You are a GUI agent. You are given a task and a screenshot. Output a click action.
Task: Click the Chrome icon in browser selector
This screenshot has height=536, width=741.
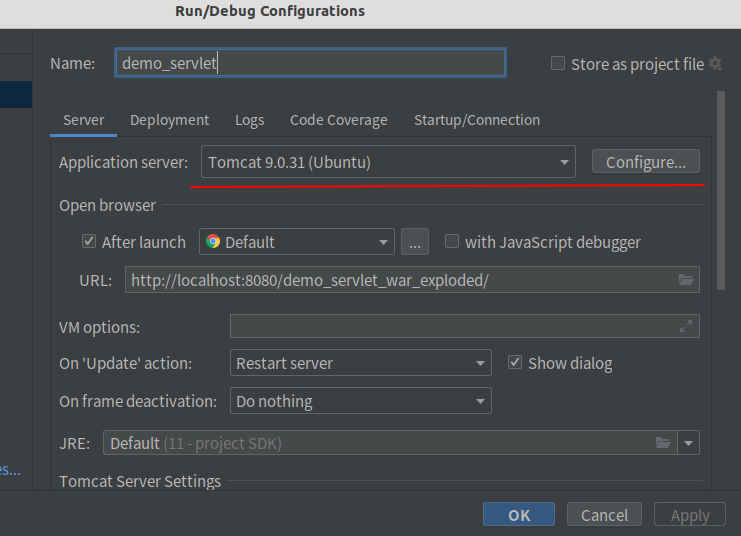click(213, 242)
